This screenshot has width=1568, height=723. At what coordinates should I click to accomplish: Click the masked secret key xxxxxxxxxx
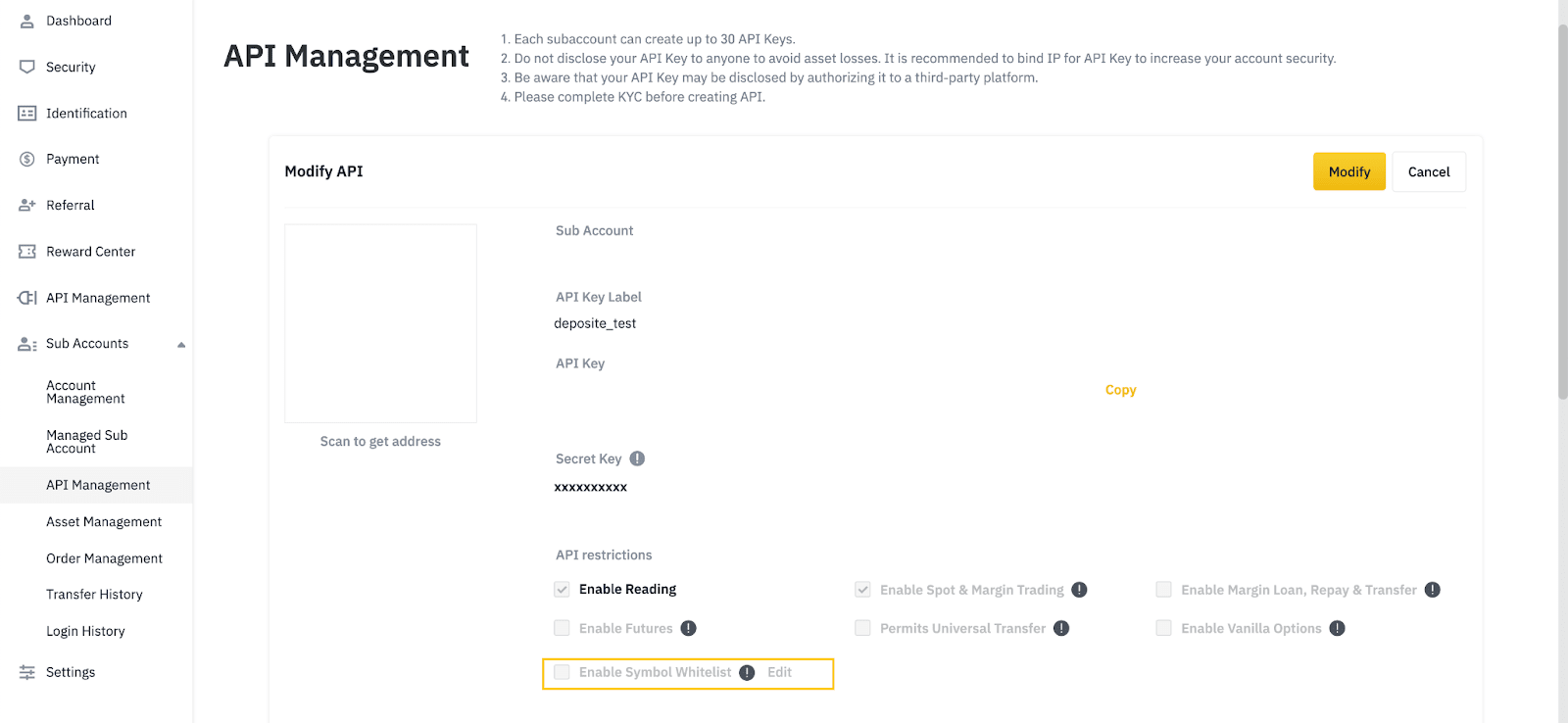point(590,487)
